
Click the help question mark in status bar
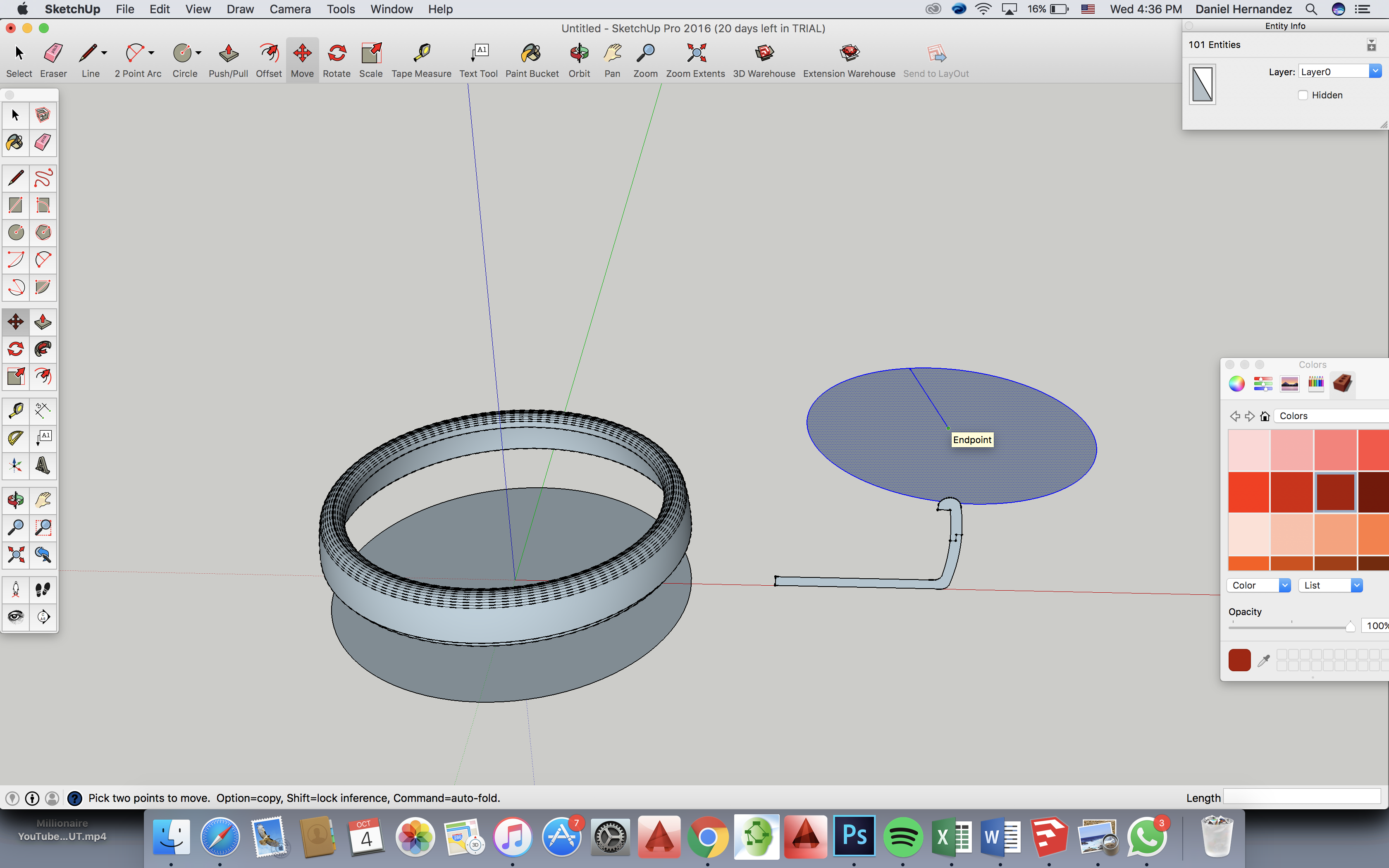point(74,798)
